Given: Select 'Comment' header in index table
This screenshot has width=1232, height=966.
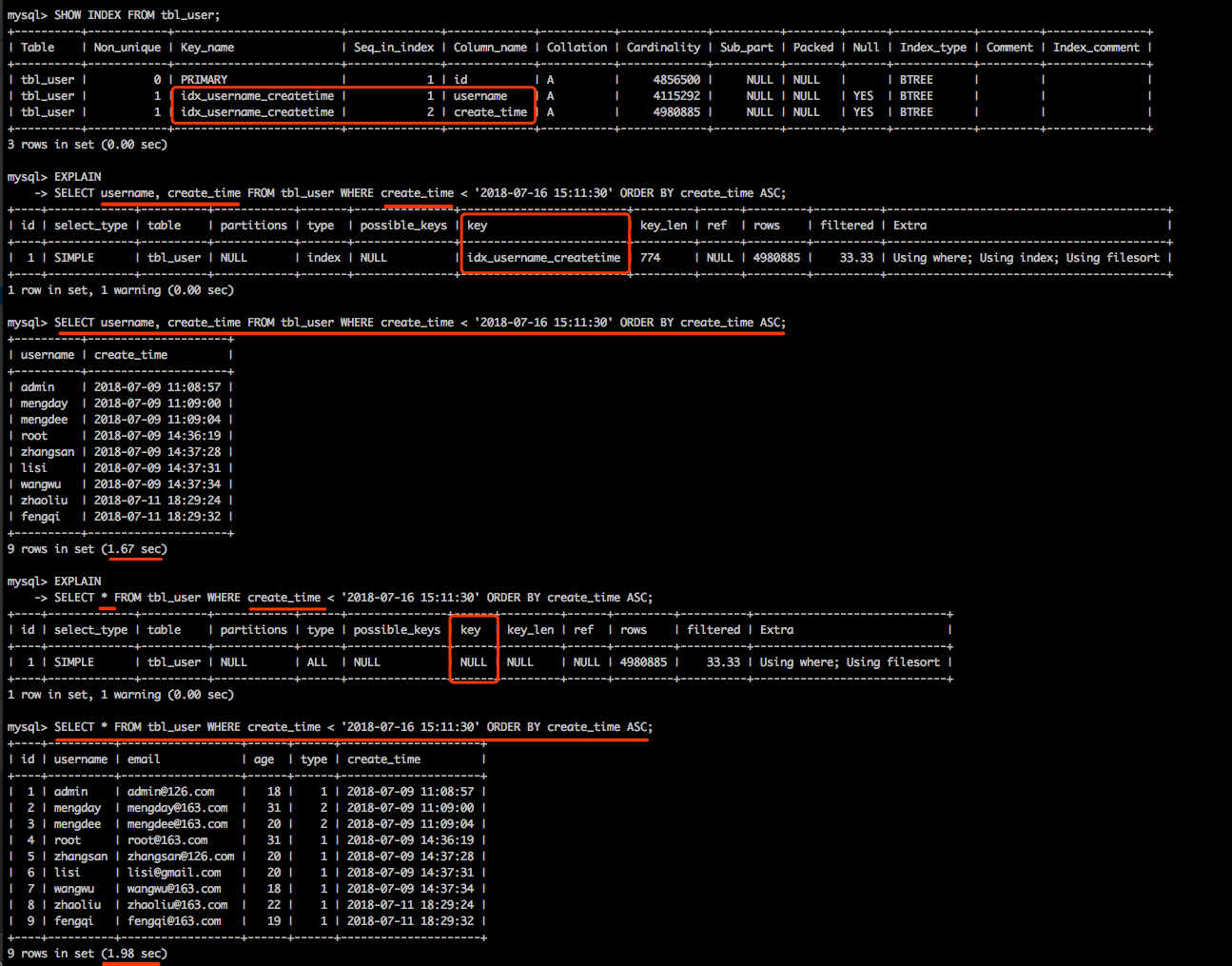Looking at the screenshot, I should 1009,48.
